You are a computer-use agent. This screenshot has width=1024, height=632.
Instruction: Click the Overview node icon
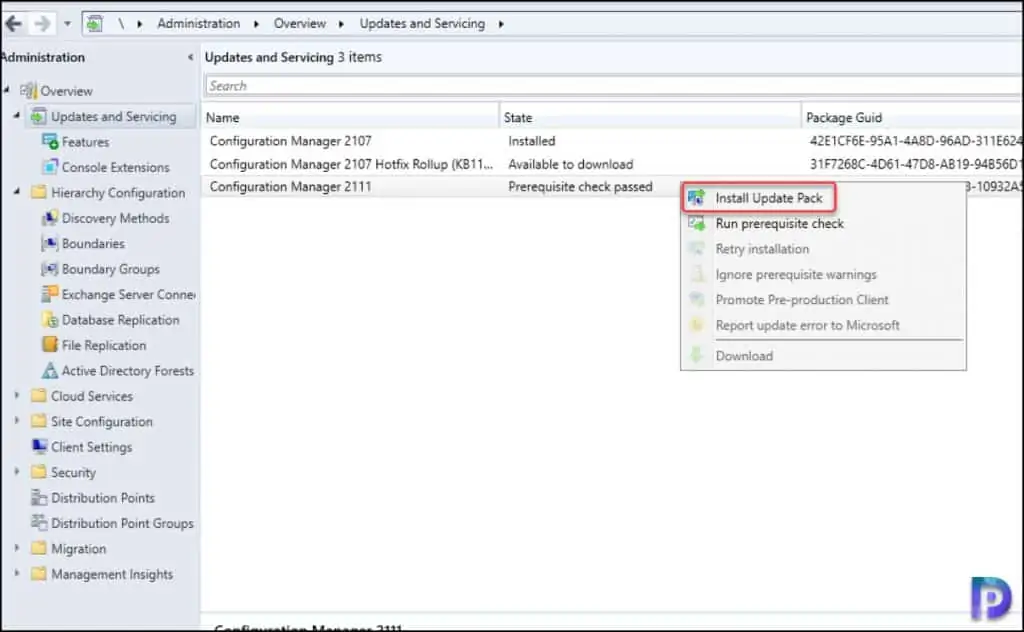coord(28,91)
